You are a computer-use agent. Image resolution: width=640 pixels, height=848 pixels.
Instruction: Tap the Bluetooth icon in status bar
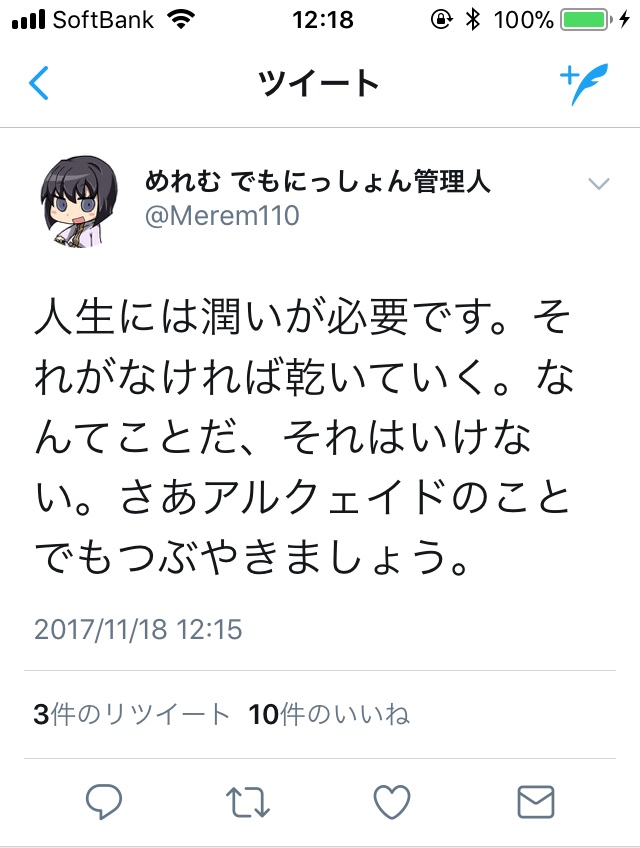[473, 20]
